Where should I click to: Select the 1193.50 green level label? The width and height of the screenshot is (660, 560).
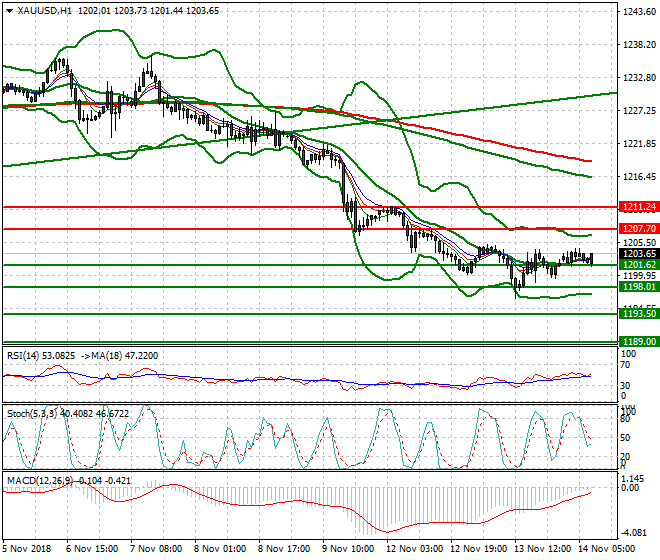coord(639,314)
